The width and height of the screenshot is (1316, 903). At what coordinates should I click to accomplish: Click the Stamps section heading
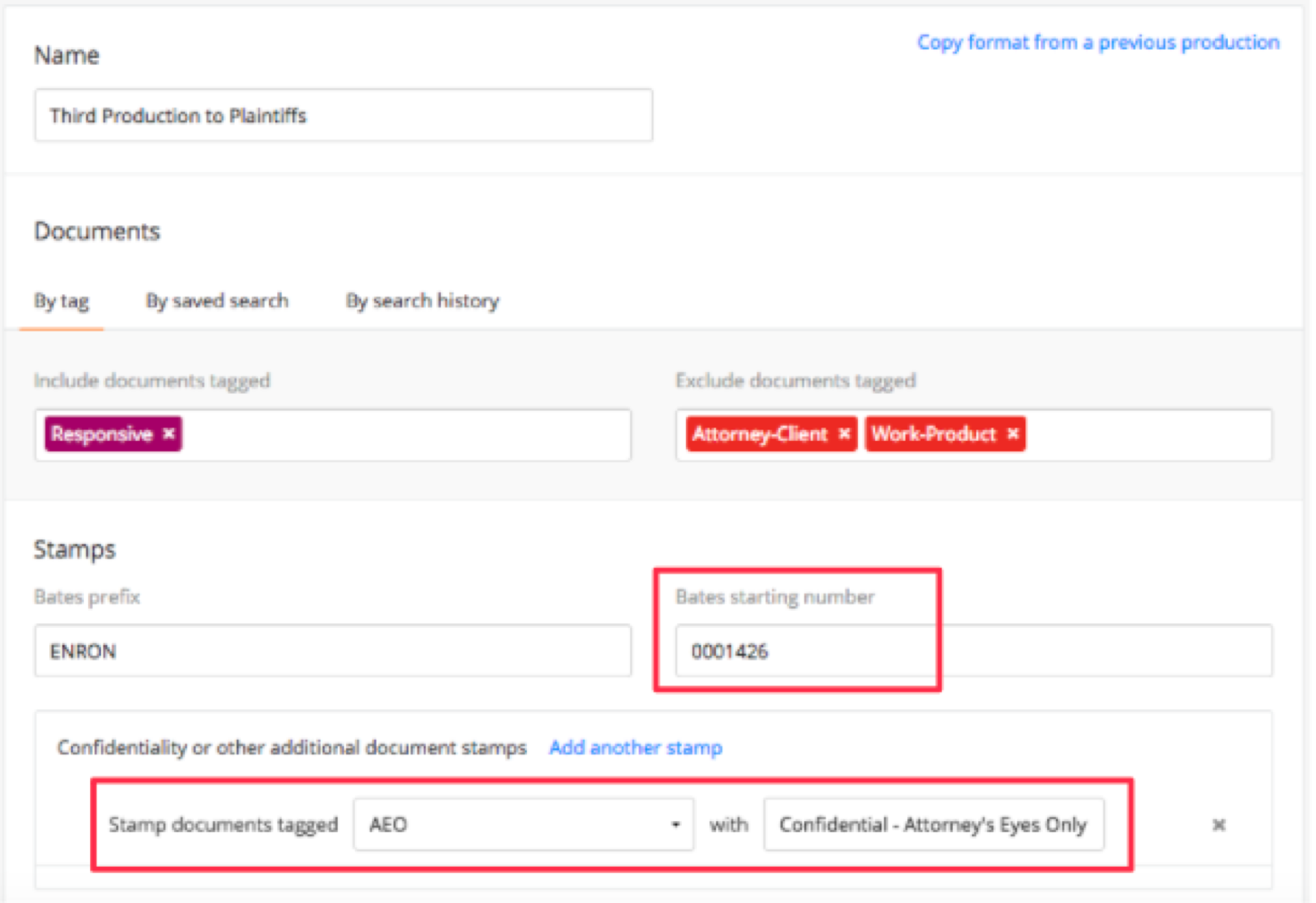click(x=75, y=550)
